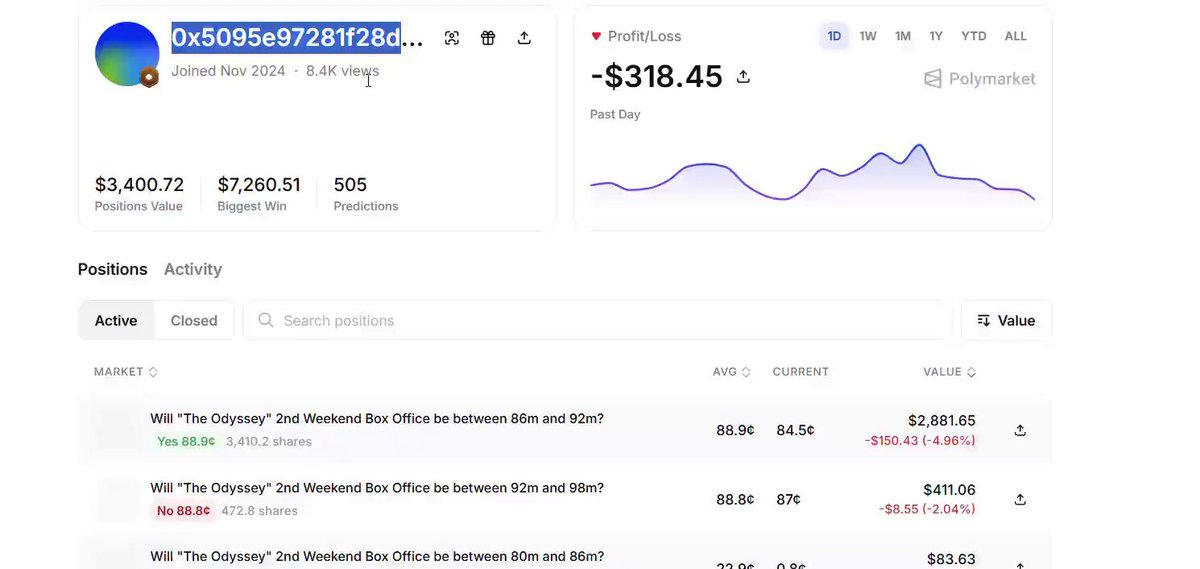The height and width of the screenshot is (569, 1200).
Task: Click the gift icon beside the wallet address
Action: point(488,38)
